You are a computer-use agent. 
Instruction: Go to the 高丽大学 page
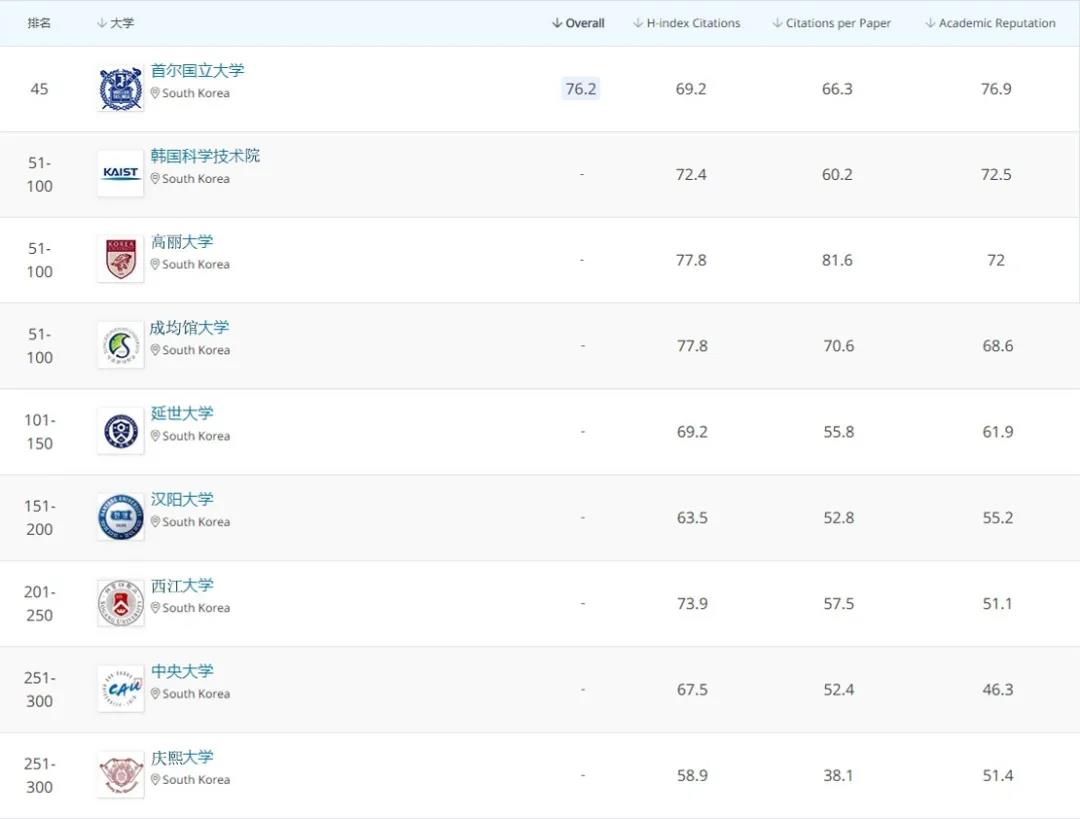pos(182,242)
